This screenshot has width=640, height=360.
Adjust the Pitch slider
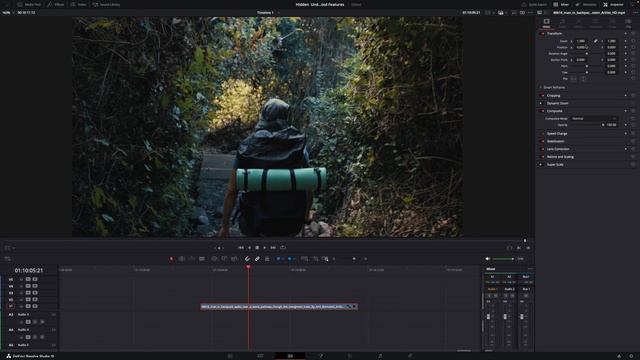point(587,66)
